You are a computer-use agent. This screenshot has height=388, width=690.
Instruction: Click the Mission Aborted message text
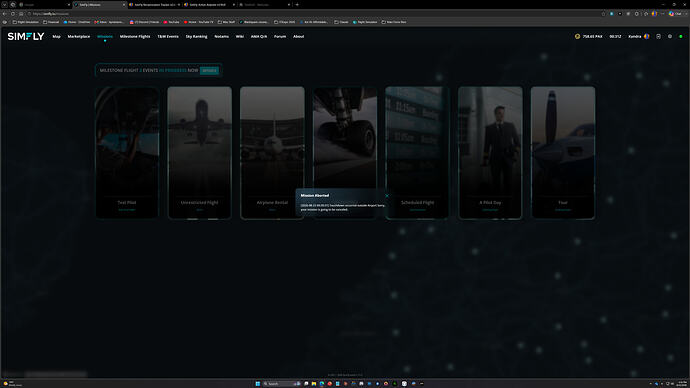point(343,207)
